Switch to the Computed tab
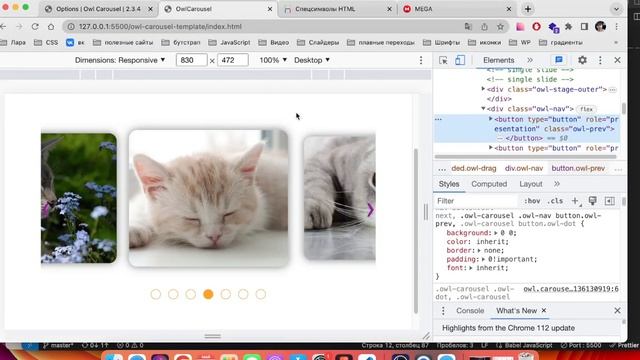This screenshot has width=640, height=360. [489, 184]
